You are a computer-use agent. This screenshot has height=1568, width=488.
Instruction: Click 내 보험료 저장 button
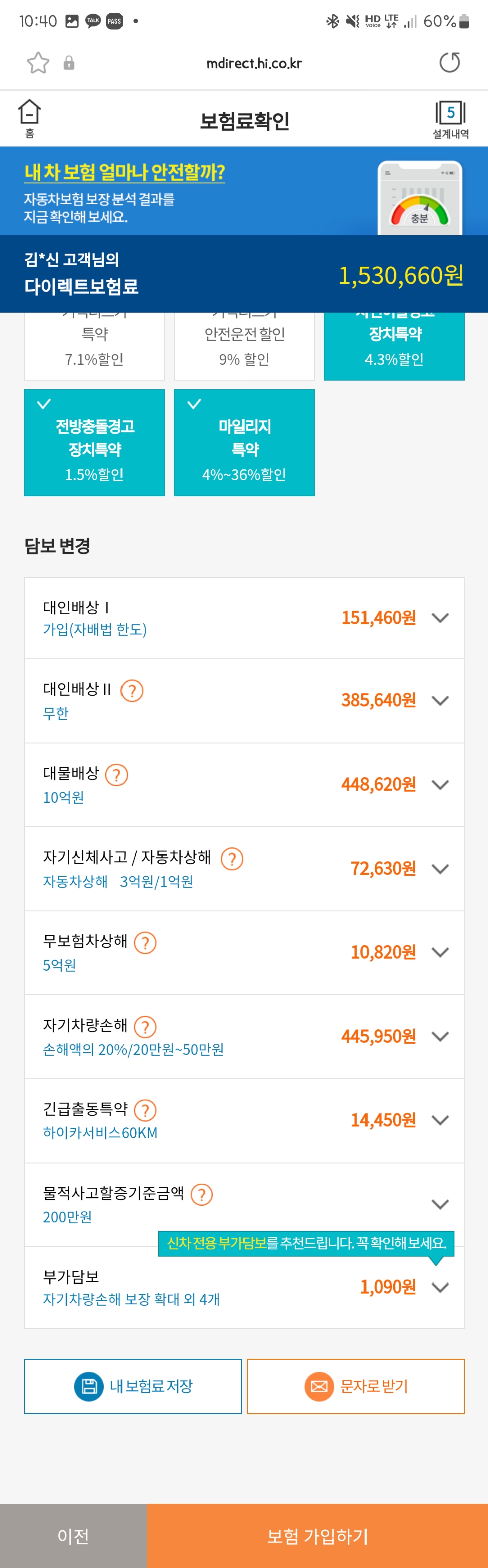tap(133, 1386)
